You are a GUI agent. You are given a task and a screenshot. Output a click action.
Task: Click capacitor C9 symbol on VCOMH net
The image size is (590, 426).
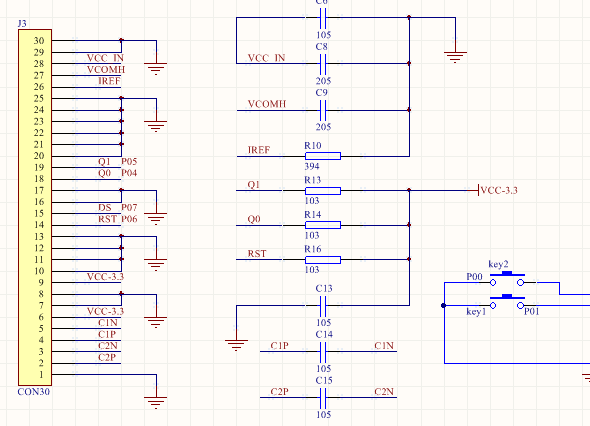[x=323, y=110]
